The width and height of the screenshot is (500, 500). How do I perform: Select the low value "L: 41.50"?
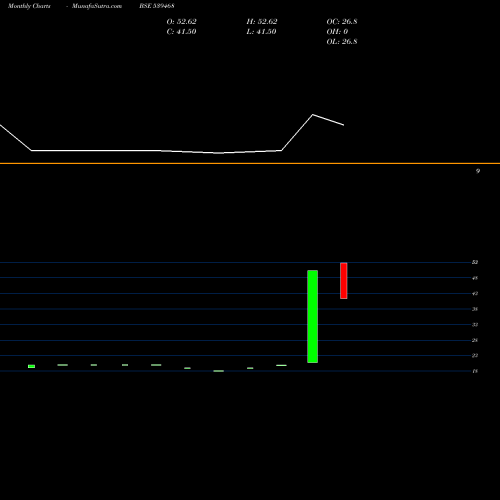(261, 32)
